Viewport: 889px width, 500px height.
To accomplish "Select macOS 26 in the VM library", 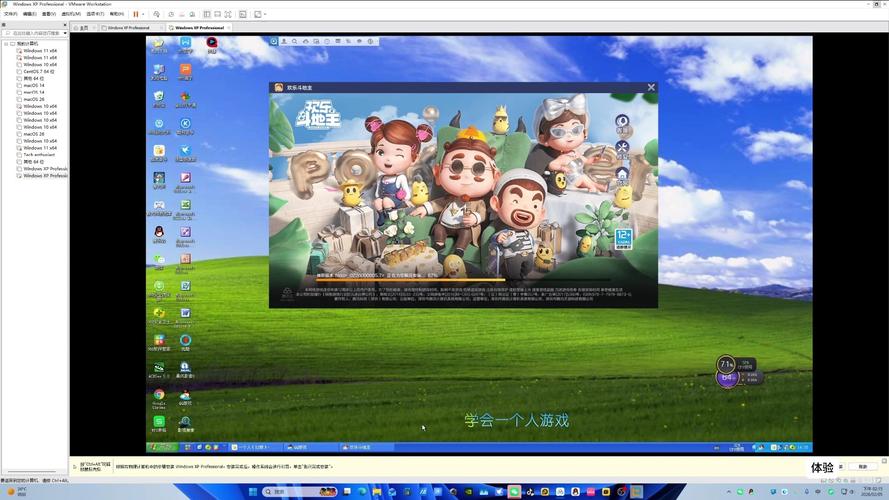I will pos(33,100).
